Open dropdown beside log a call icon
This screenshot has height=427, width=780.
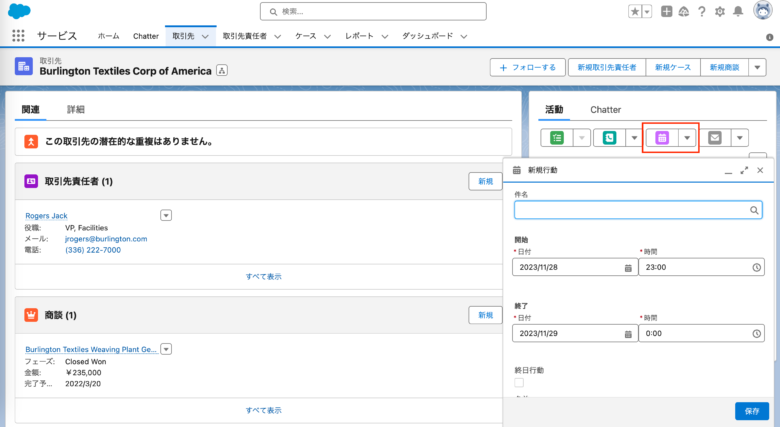click(x=634, y=138)
